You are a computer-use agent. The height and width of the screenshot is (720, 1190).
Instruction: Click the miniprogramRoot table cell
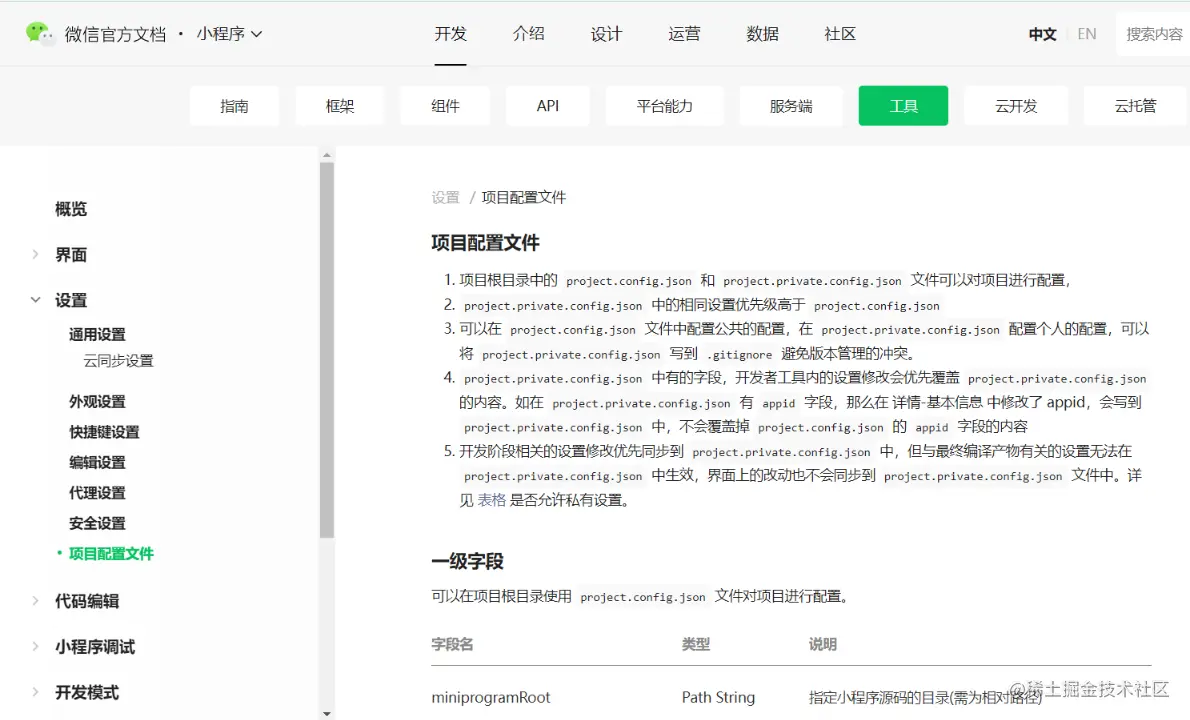click(491, 697)
